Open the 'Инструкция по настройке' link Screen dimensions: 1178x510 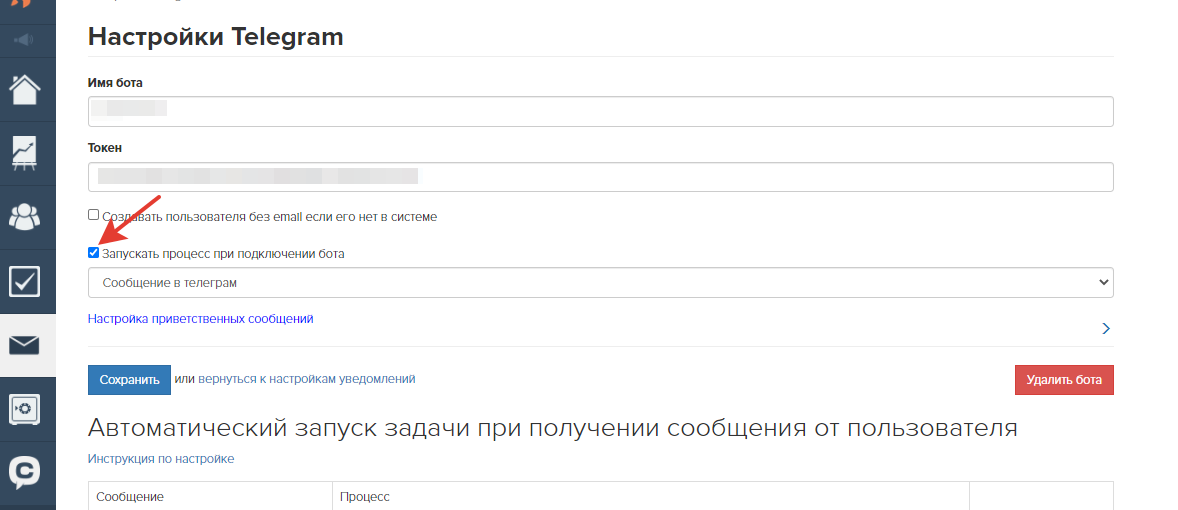coord(161,458)
